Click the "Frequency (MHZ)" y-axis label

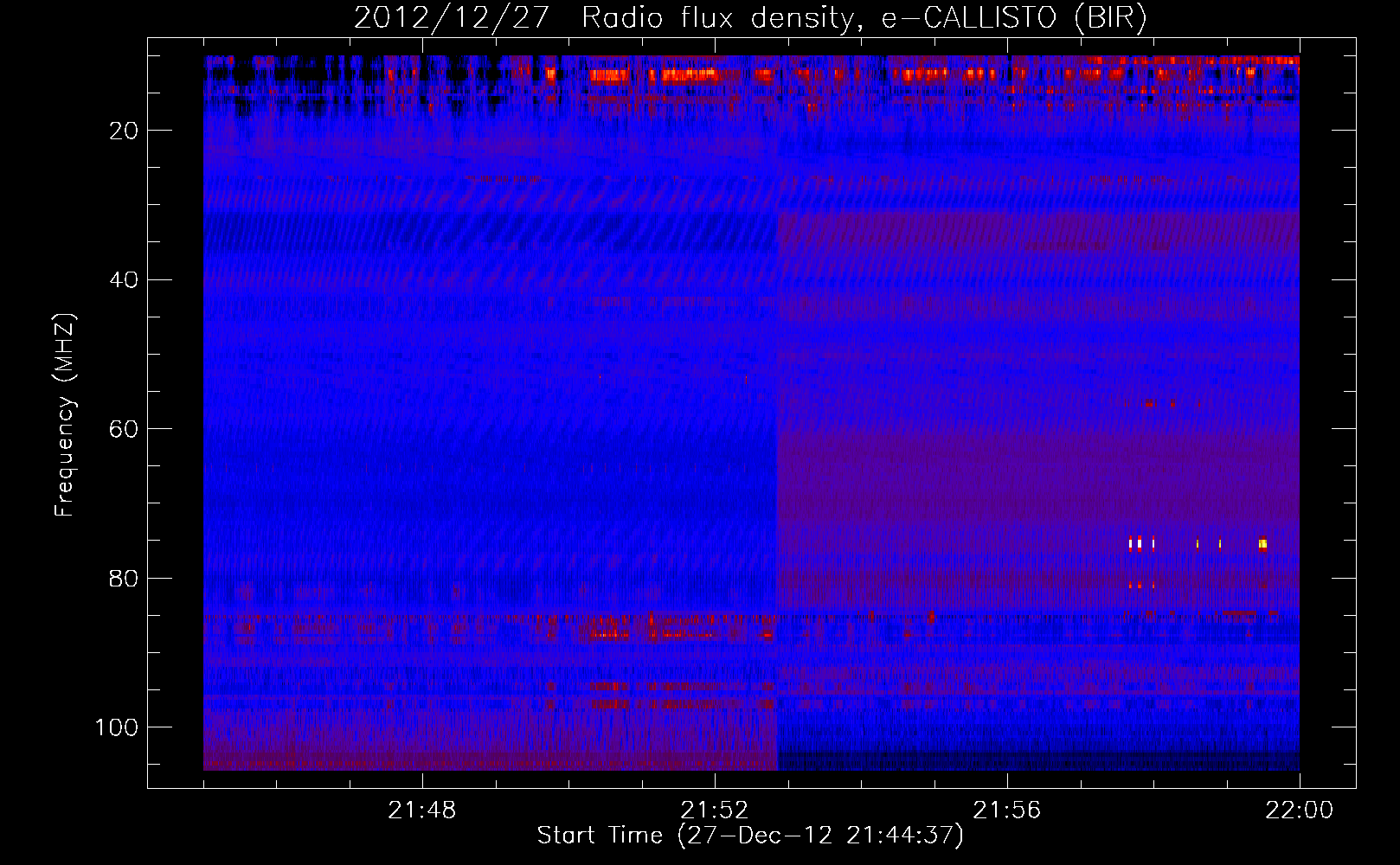[x=65, y=415]
